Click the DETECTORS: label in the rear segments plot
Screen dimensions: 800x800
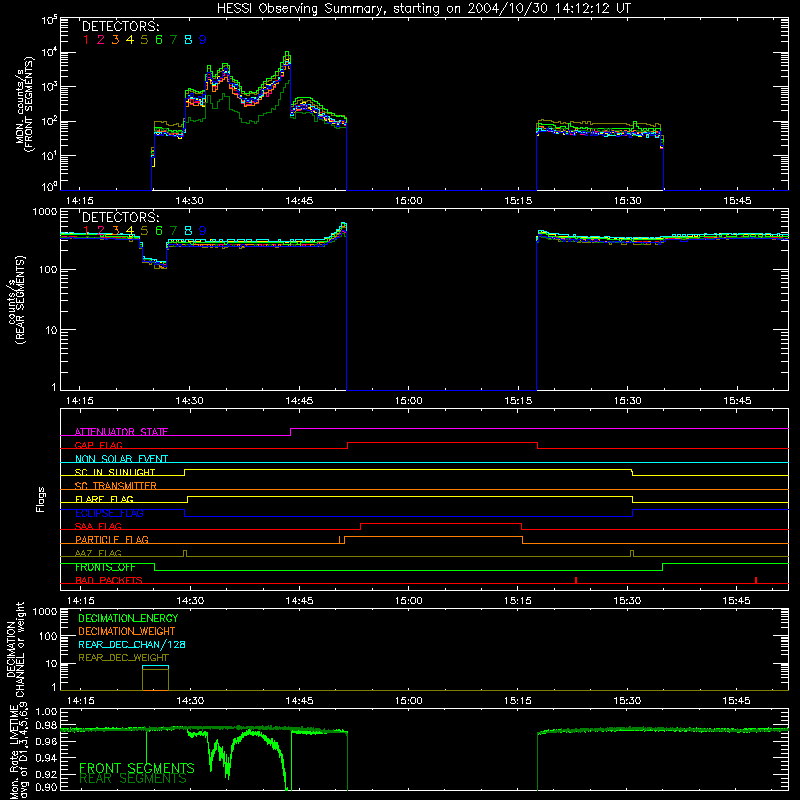click(x=120, y=218)
